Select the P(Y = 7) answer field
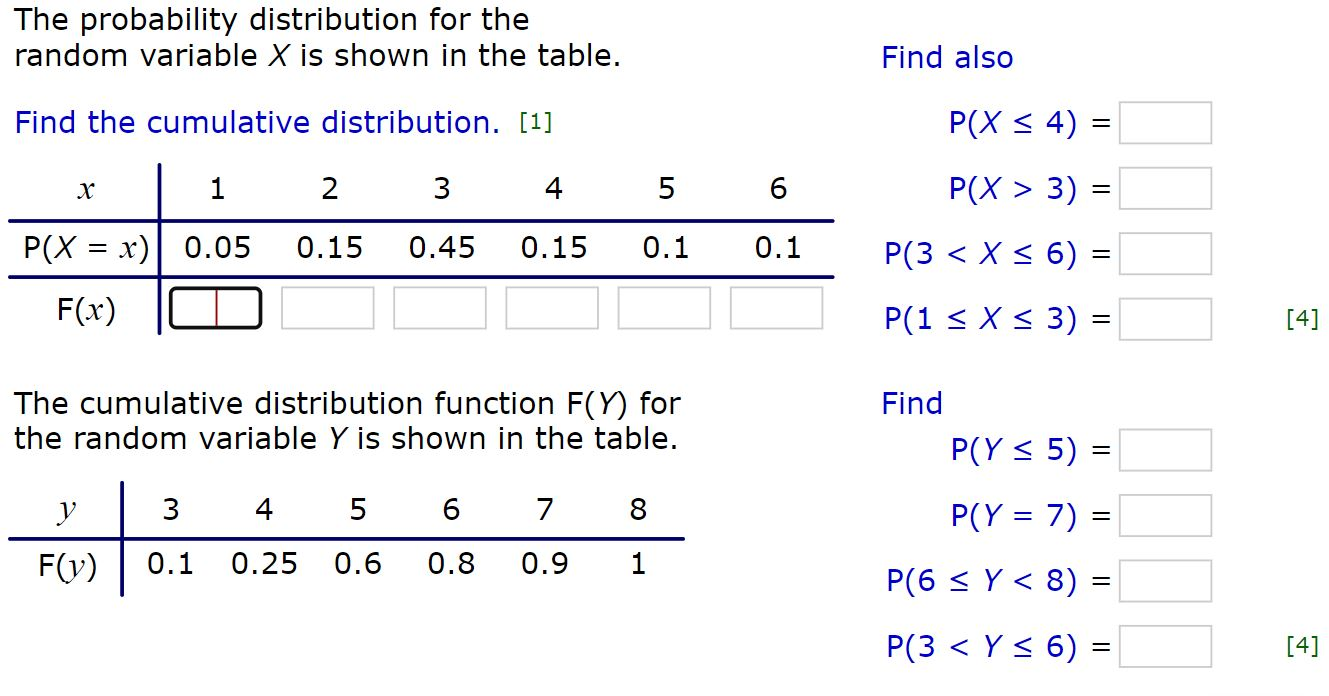This screenshot has height=696, width=1329. 1165,514
